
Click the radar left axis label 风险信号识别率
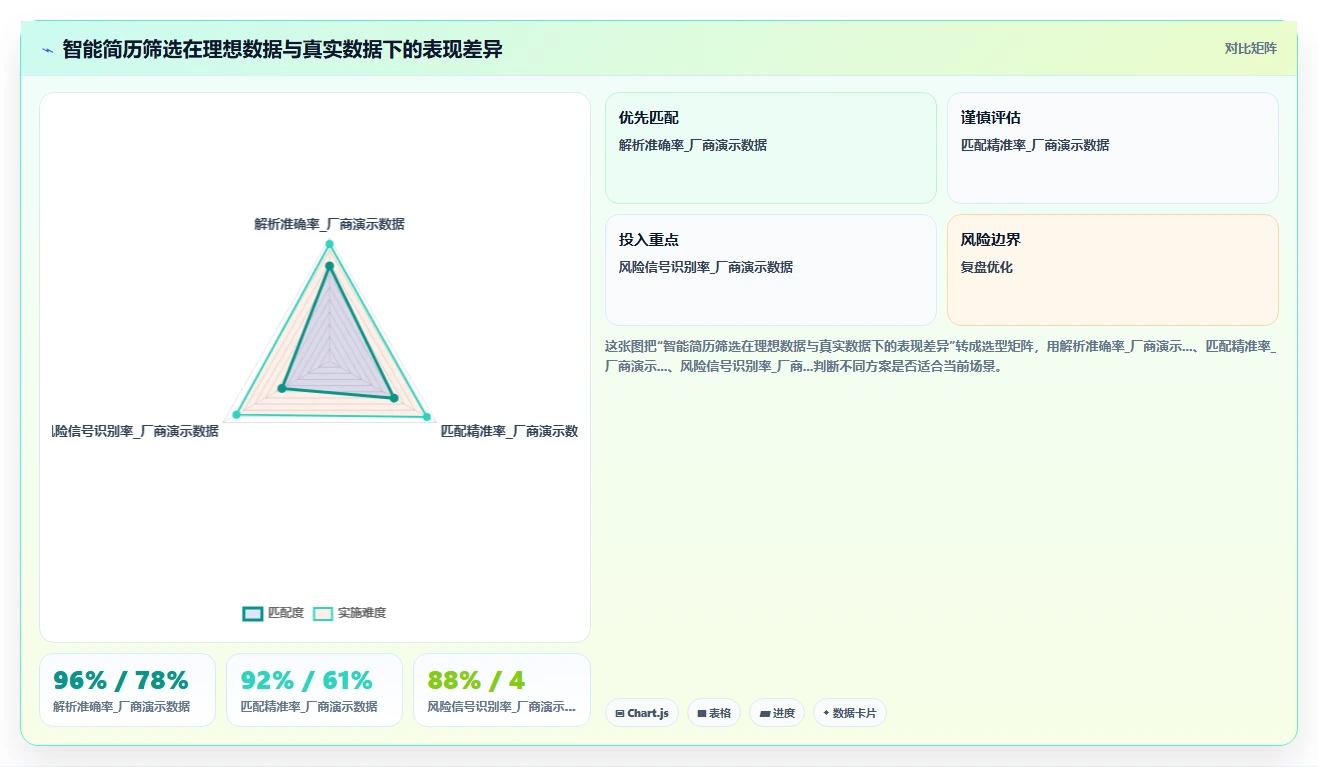[135, 432]
